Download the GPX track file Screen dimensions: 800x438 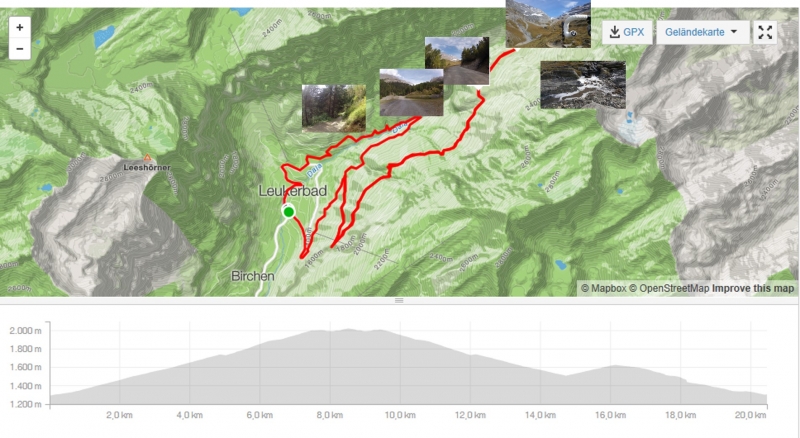pos(627,32)
